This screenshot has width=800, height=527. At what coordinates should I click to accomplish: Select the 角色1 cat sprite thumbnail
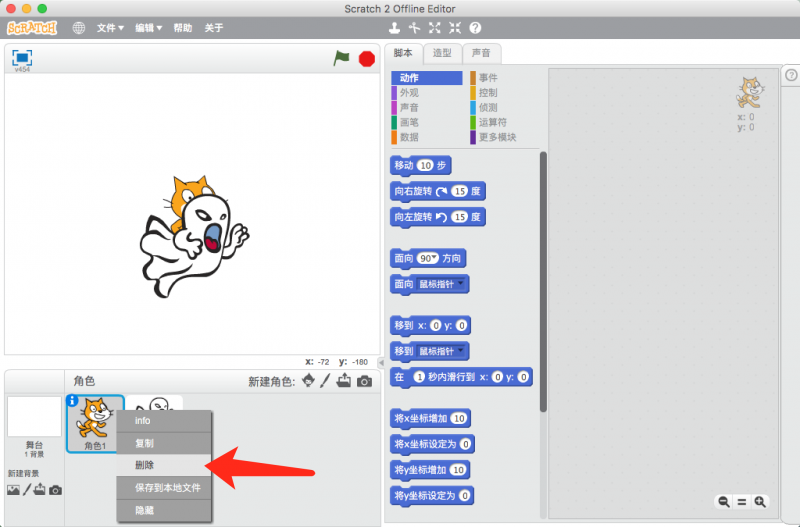[95, 423]
